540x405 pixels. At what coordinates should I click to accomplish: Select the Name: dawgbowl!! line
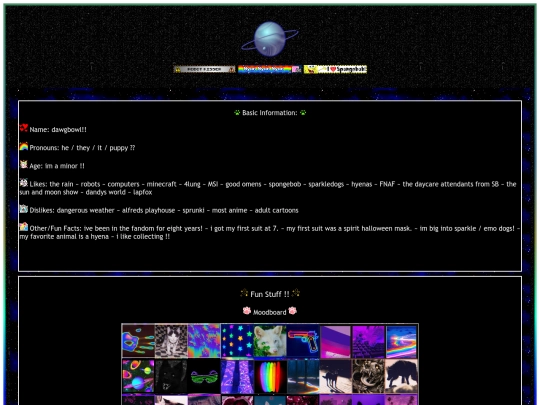point(58,130)
